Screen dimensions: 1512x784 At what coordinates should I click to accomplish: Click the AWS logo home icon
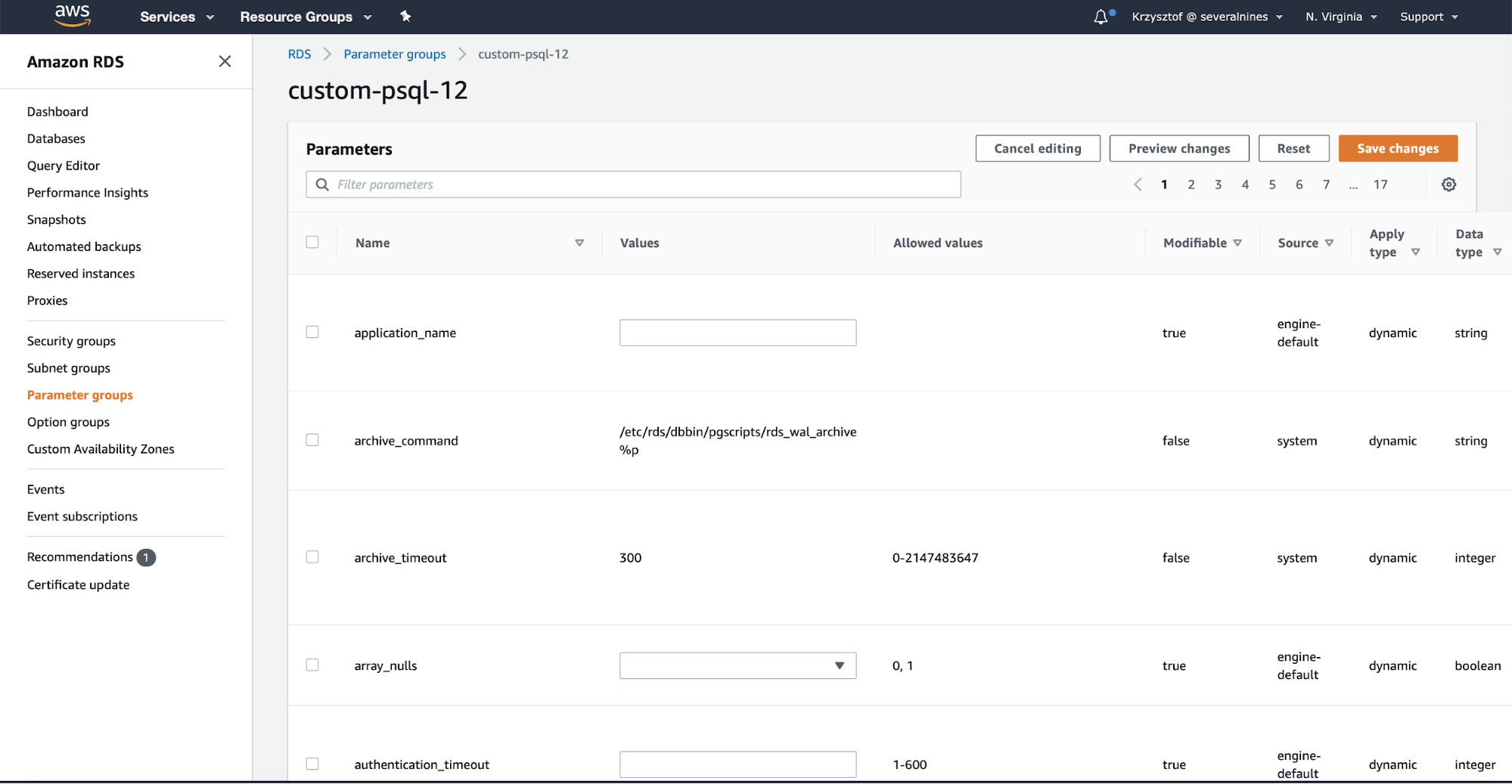click(x=72, y=16)
